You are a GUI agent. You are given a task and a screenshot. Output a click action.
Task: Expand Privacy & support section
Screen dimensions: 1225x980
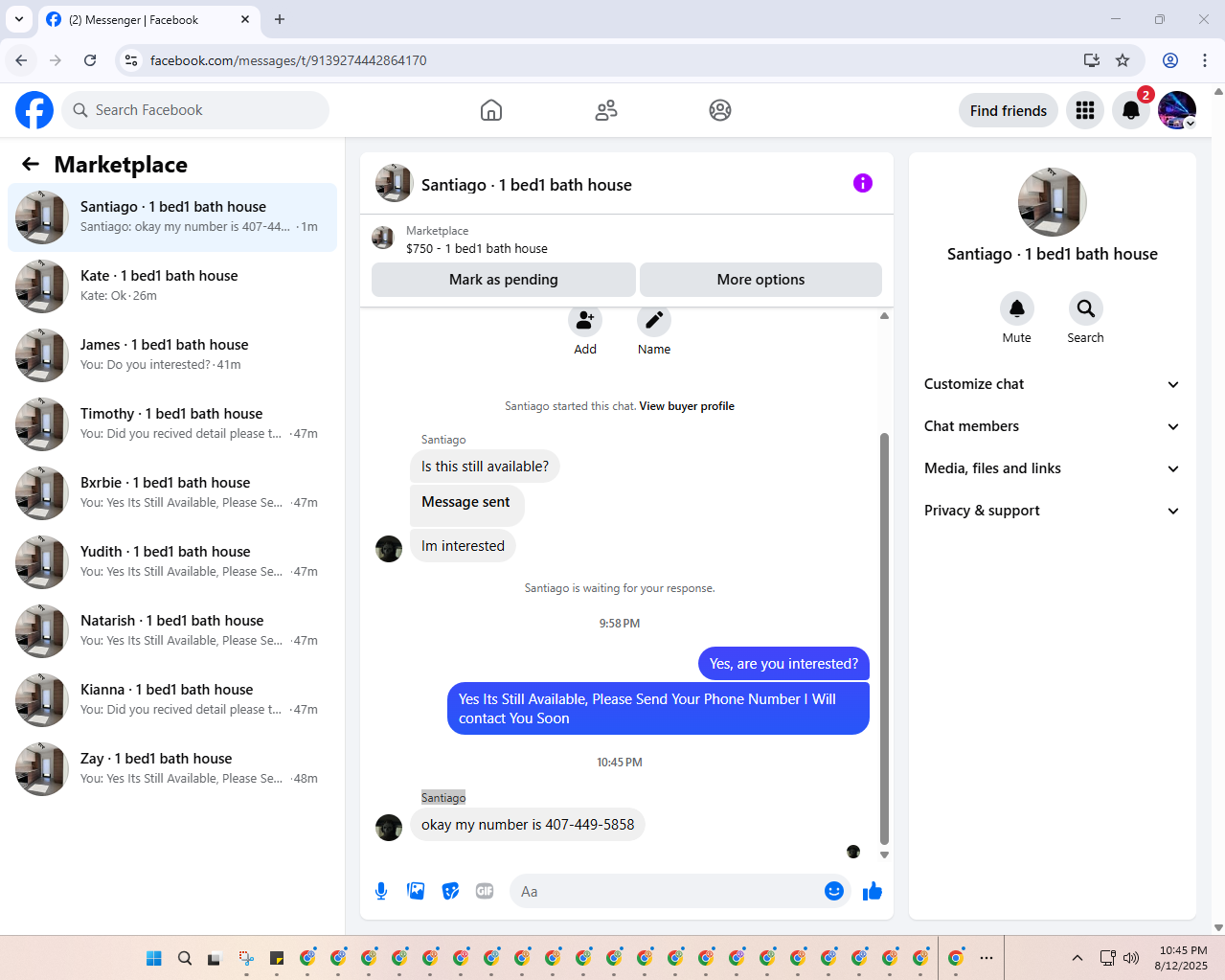[1053, 511]
